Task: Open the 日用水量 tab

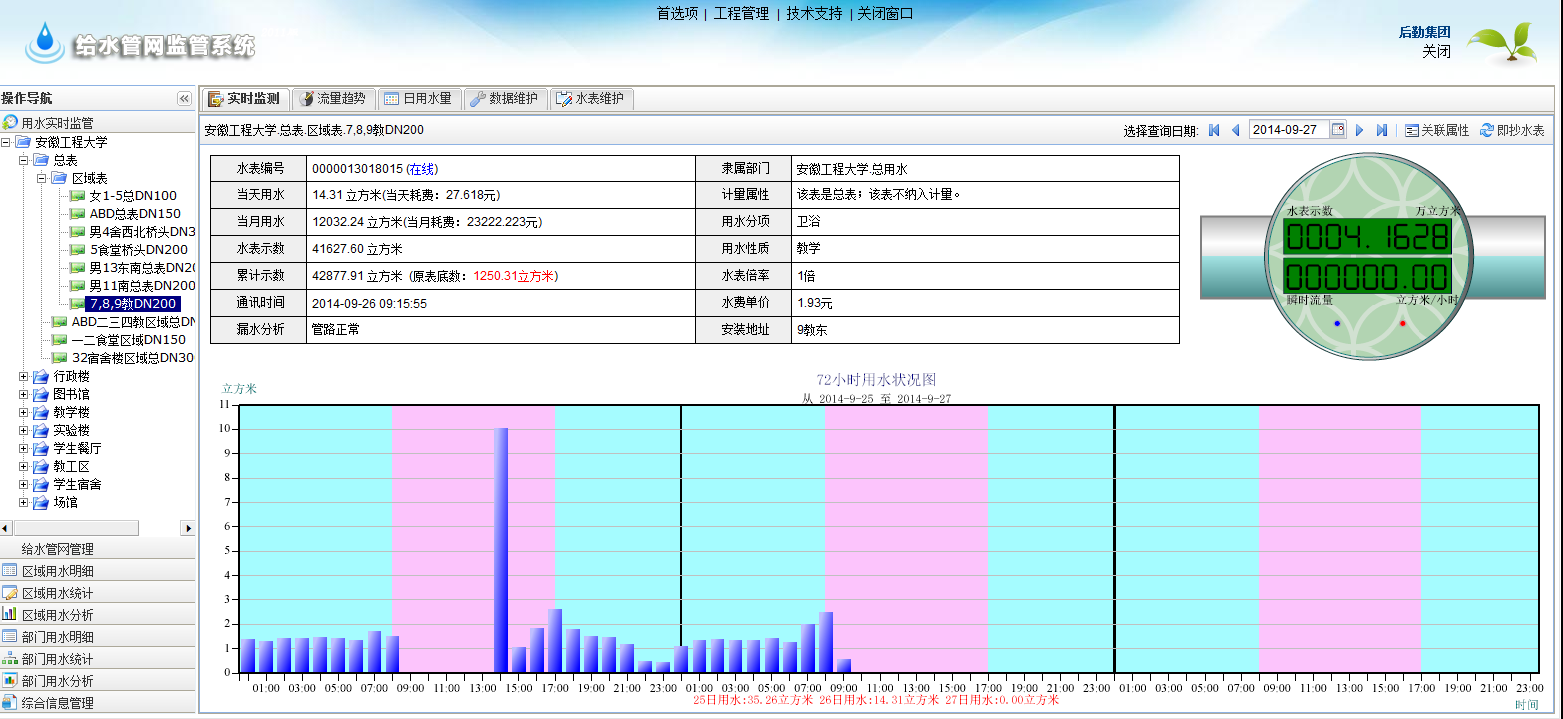Action: pos(416,99)
